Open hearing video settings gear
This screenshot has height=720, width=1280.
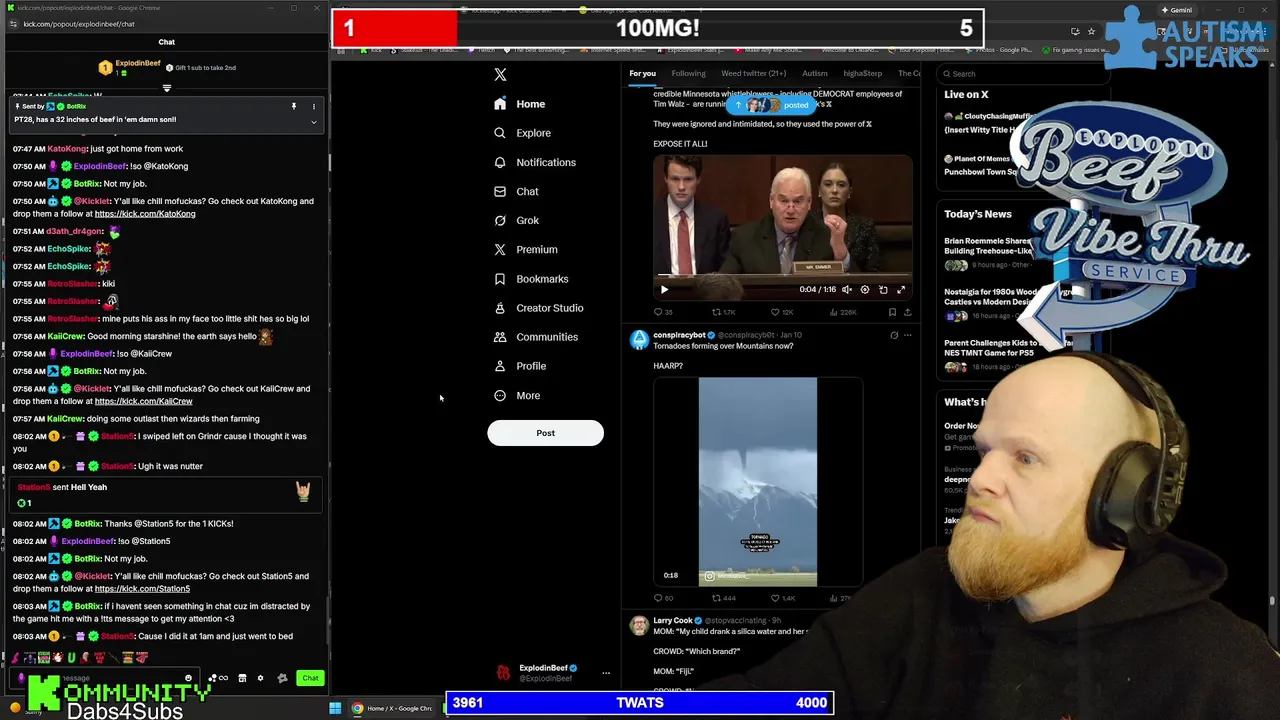coord(865,290)
